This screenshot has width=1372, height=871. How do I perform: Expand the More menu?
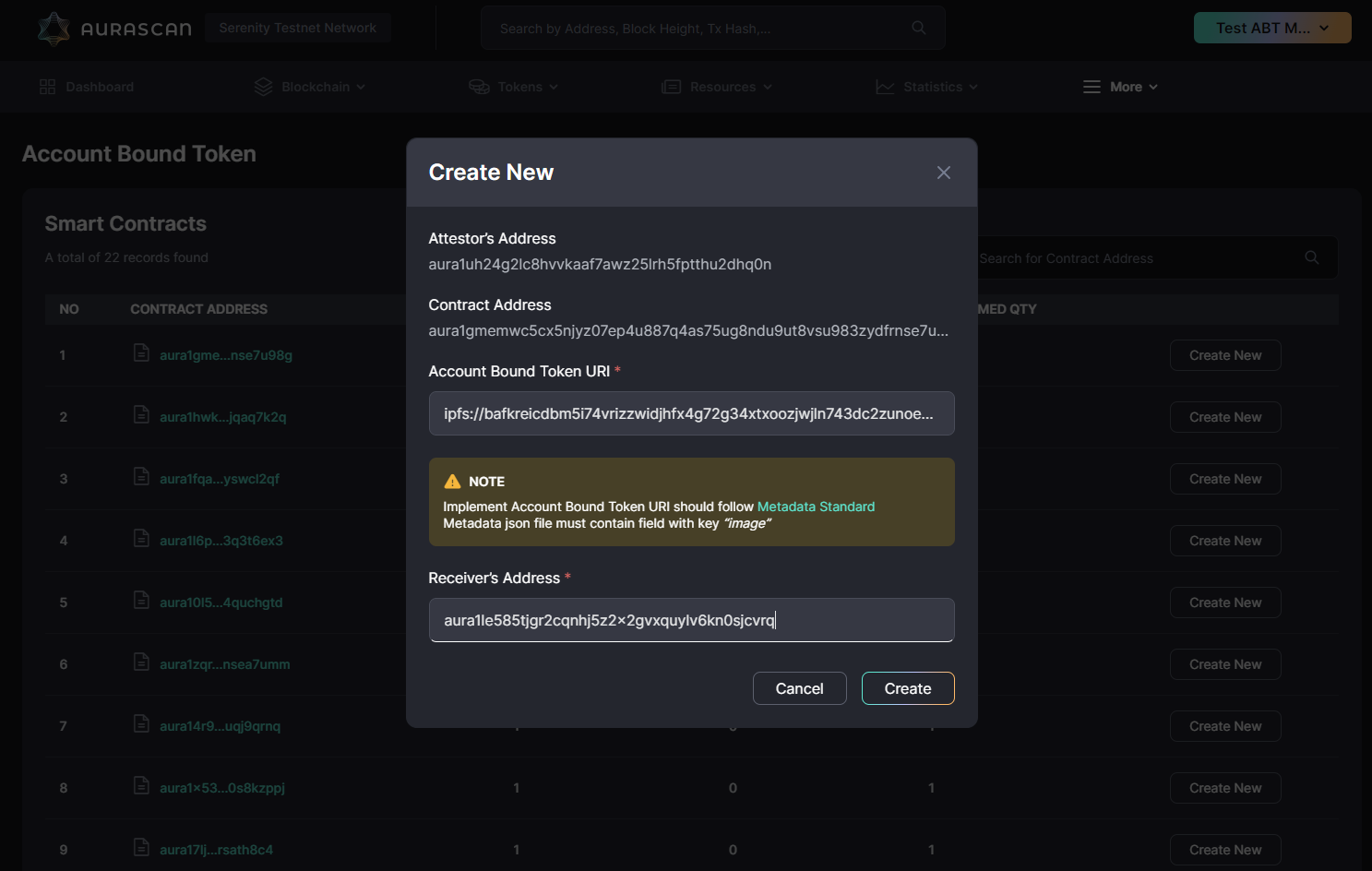point(1120,87)
